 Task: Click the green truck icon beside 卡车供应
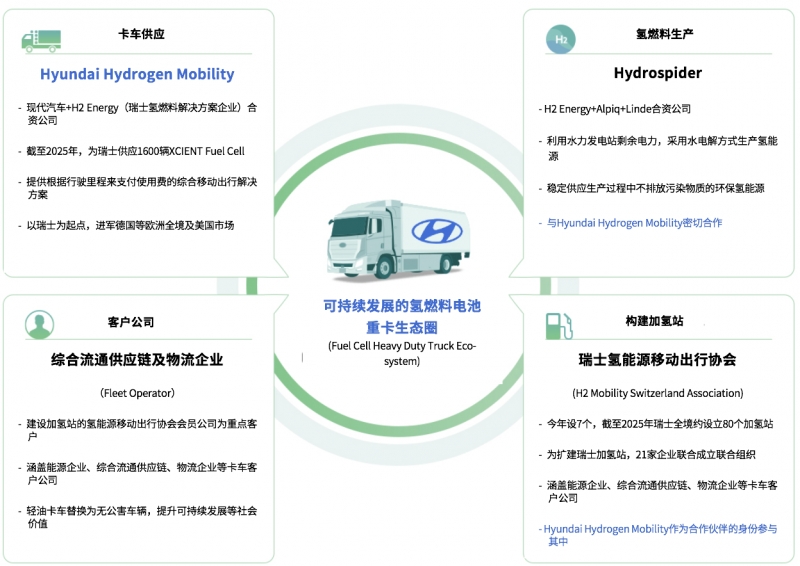pyautogui.click(x=41, y=41)
